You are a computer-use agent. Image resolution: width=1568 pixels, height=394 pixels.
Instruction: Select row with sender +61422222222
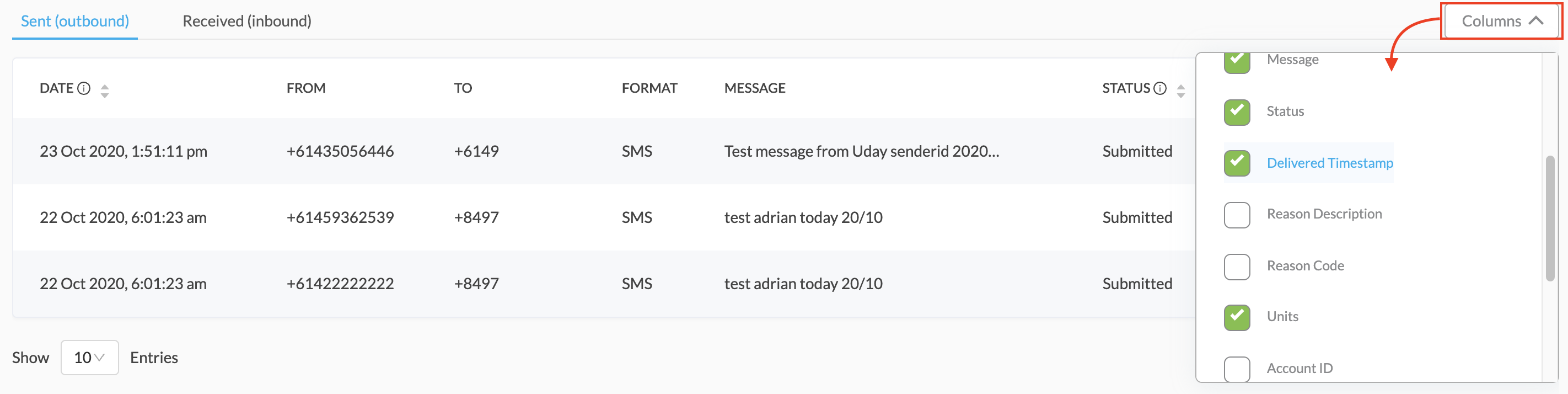point(604,284)
